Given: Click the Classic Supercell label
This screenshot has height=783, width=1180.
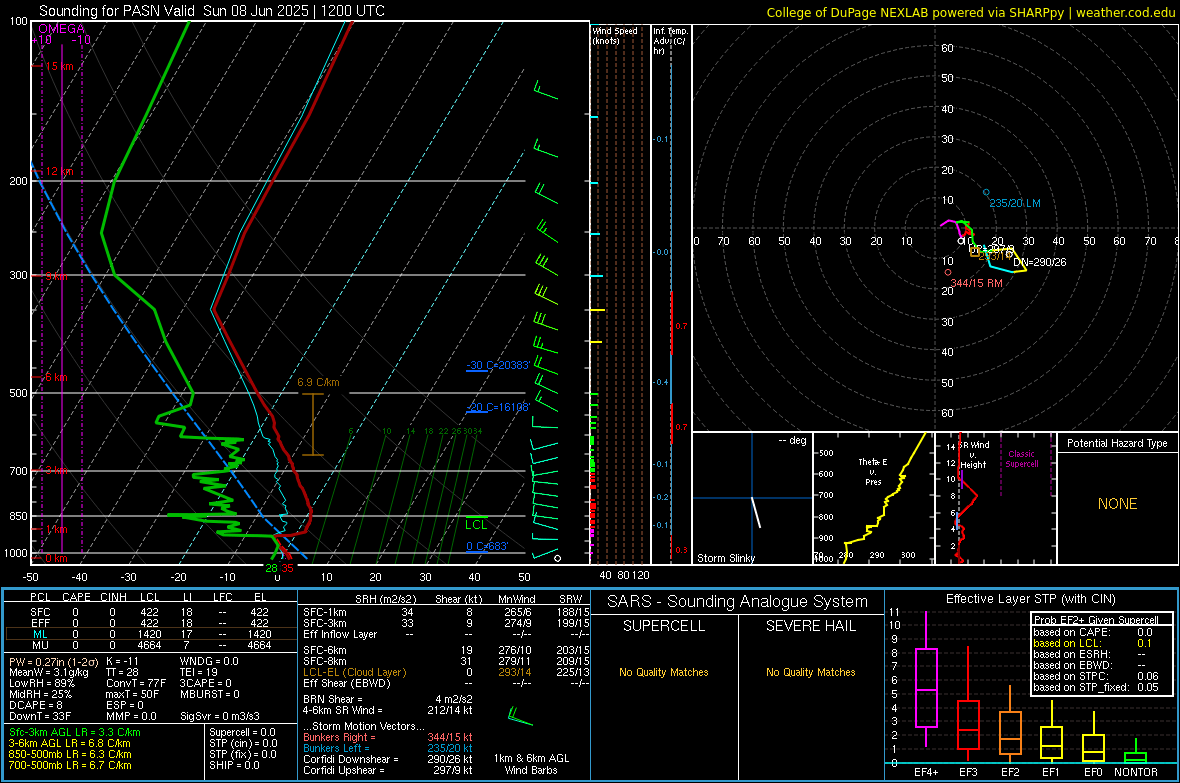Looking at the screenshot, I should click(1022, 459).
